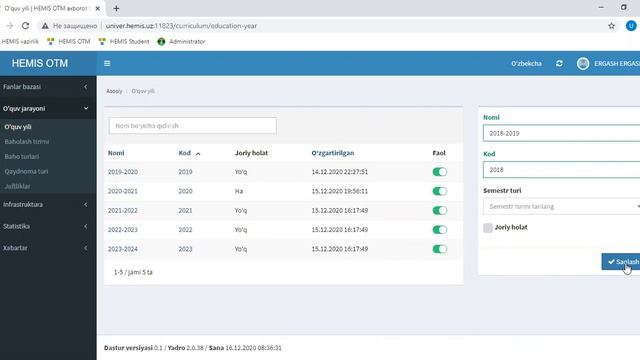640x360 pixels.
Task: Disable the Faol toggle for 2020-2021
Action: pyautogui.click(x=440, y=191)
